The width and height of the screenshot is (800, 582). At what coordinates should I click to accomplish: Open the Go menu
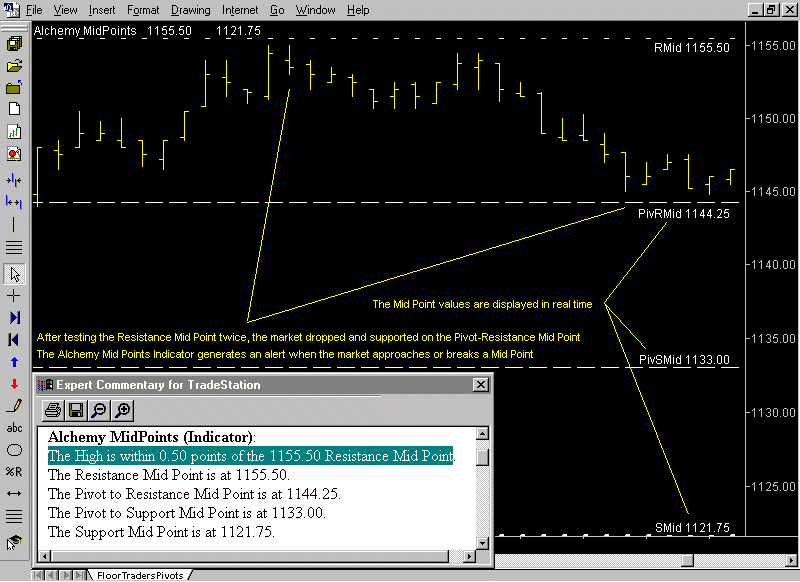tap(277, 10)
